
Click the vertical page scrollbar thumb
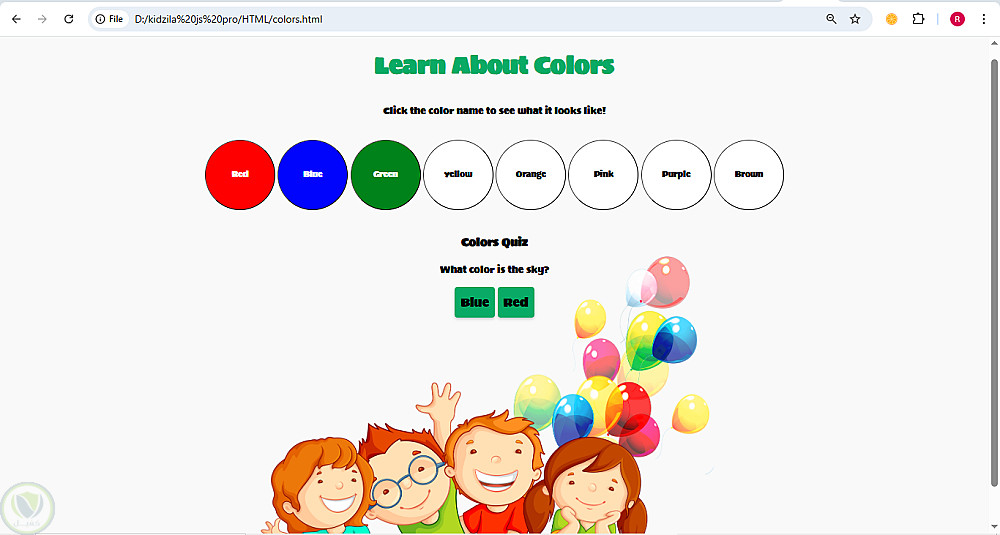[x=994, y=272]
